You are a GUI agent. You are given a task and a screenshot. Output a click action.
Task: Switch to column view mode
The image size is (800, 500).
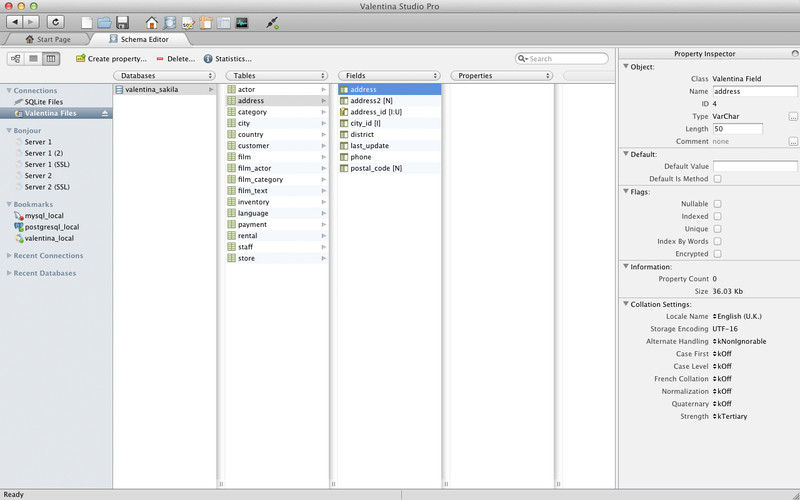click(x=51, y=59)
